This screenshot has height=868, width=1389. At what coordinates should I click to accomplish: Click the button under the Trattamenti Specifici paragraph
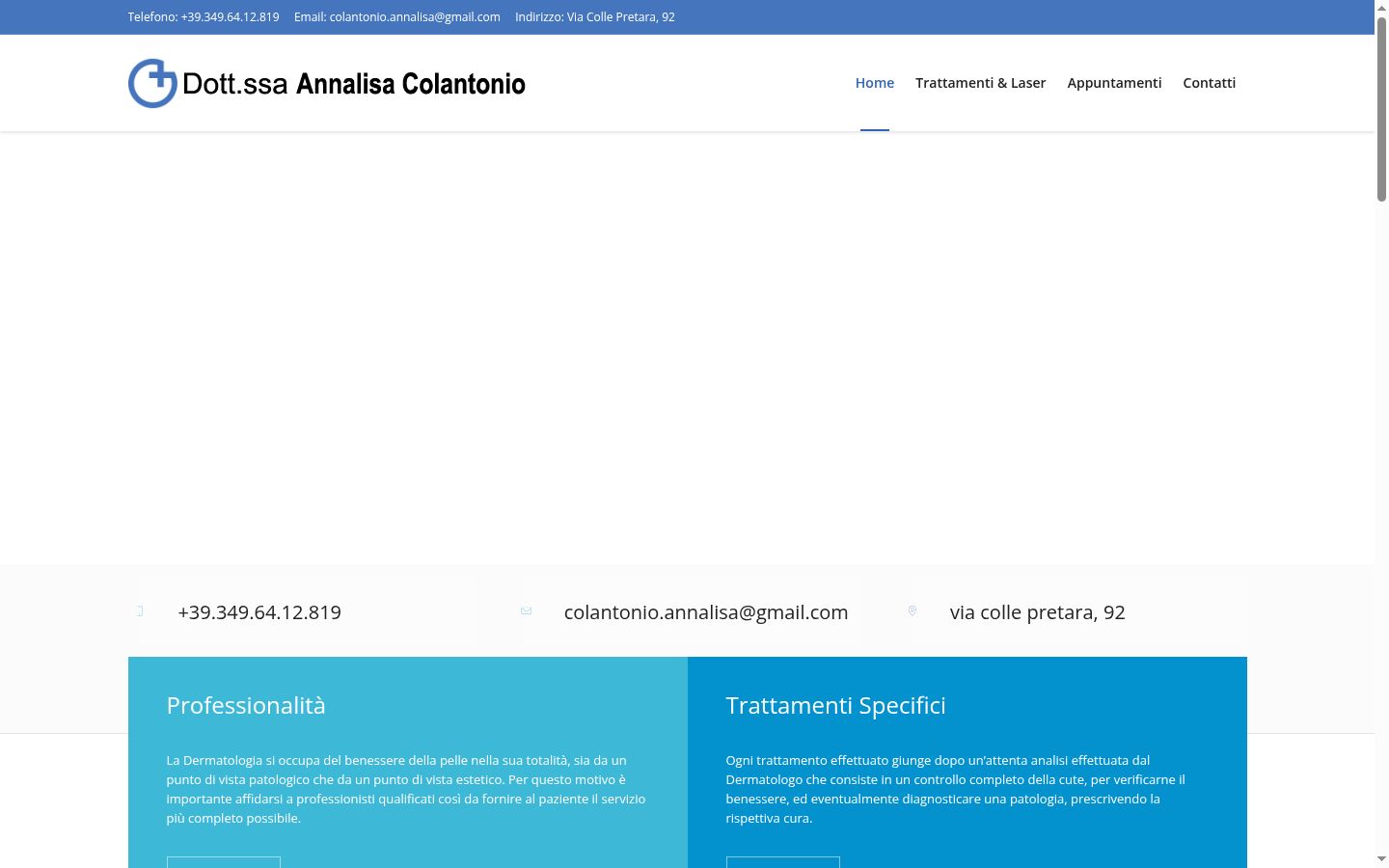pos(783,862)
